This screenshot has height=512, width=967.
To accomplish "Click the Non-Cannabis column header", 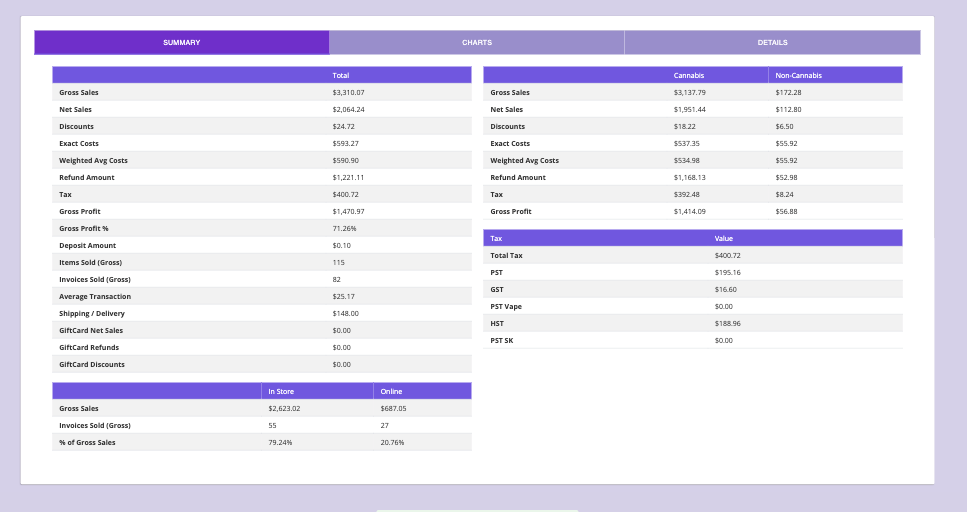I will pos(798,75).
